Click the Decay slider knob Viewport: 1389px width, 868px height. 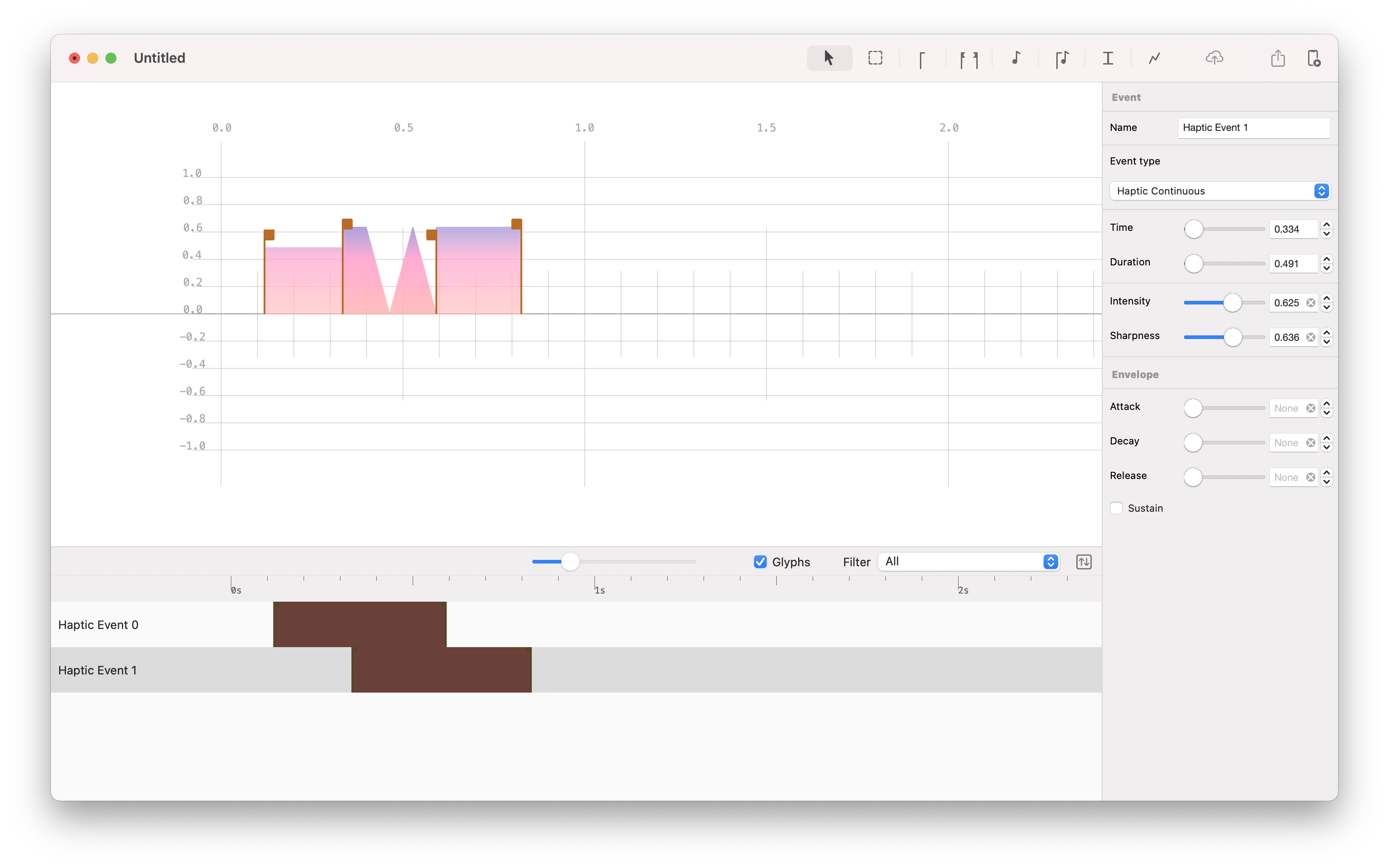(x=1193, y=443)
